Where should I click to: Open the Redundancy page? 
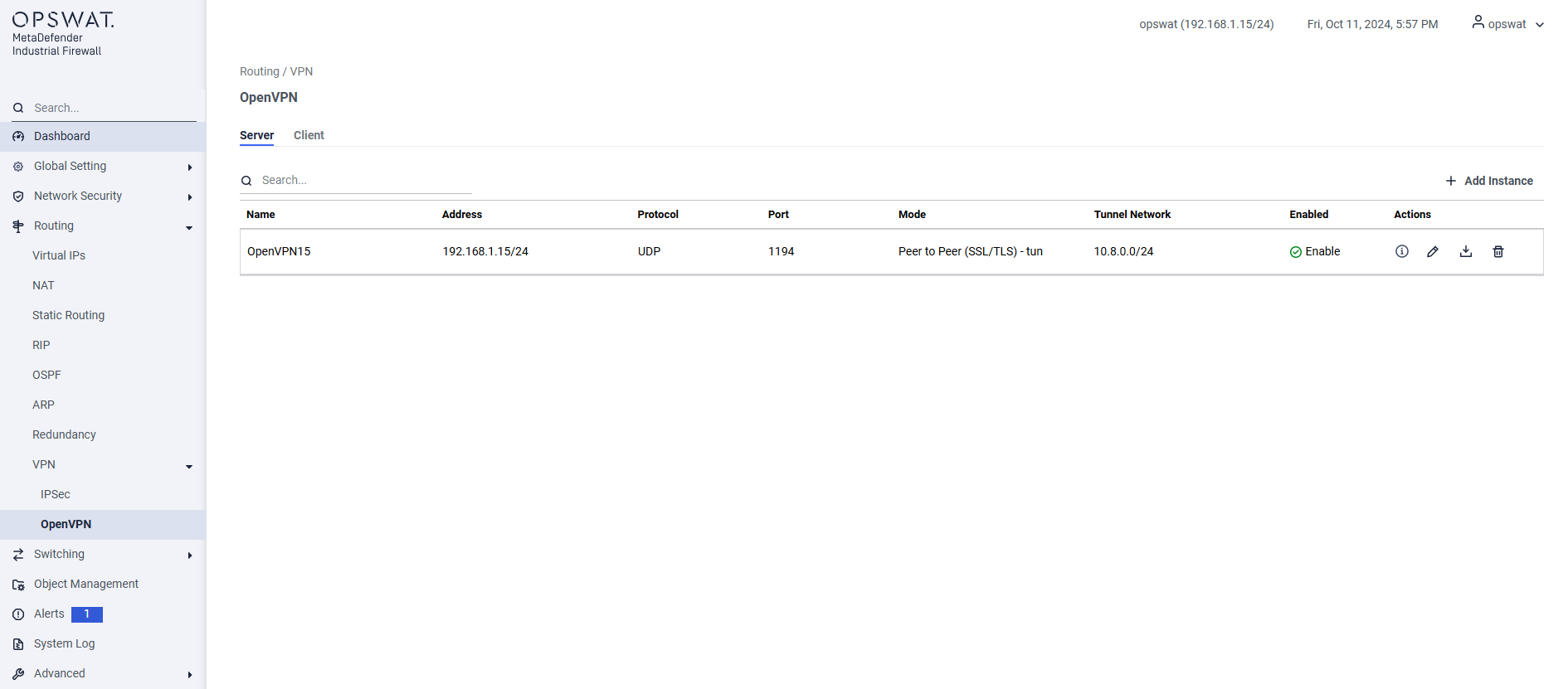tap(64, 434)
